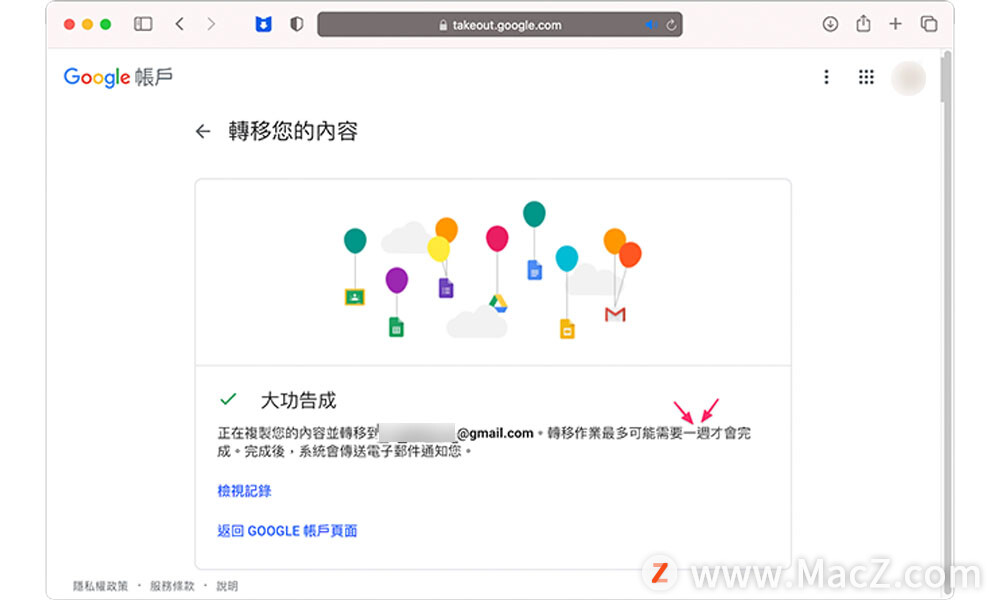The image size is (1000, 600).
Task: Open the Google apps grid launcher
Action: click(866, 77)
